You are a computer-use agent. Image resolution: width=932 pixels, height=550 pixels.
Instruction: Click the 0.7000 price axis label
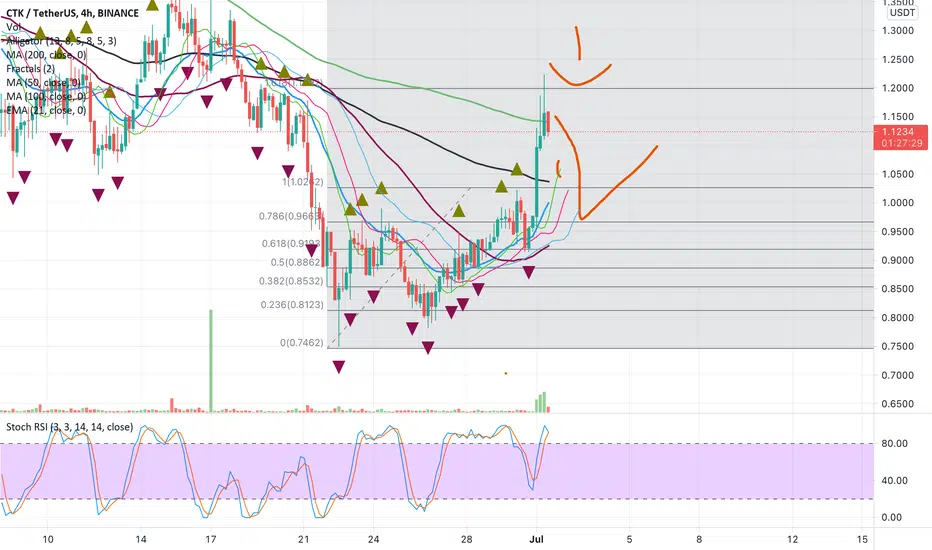click(898, 375)
